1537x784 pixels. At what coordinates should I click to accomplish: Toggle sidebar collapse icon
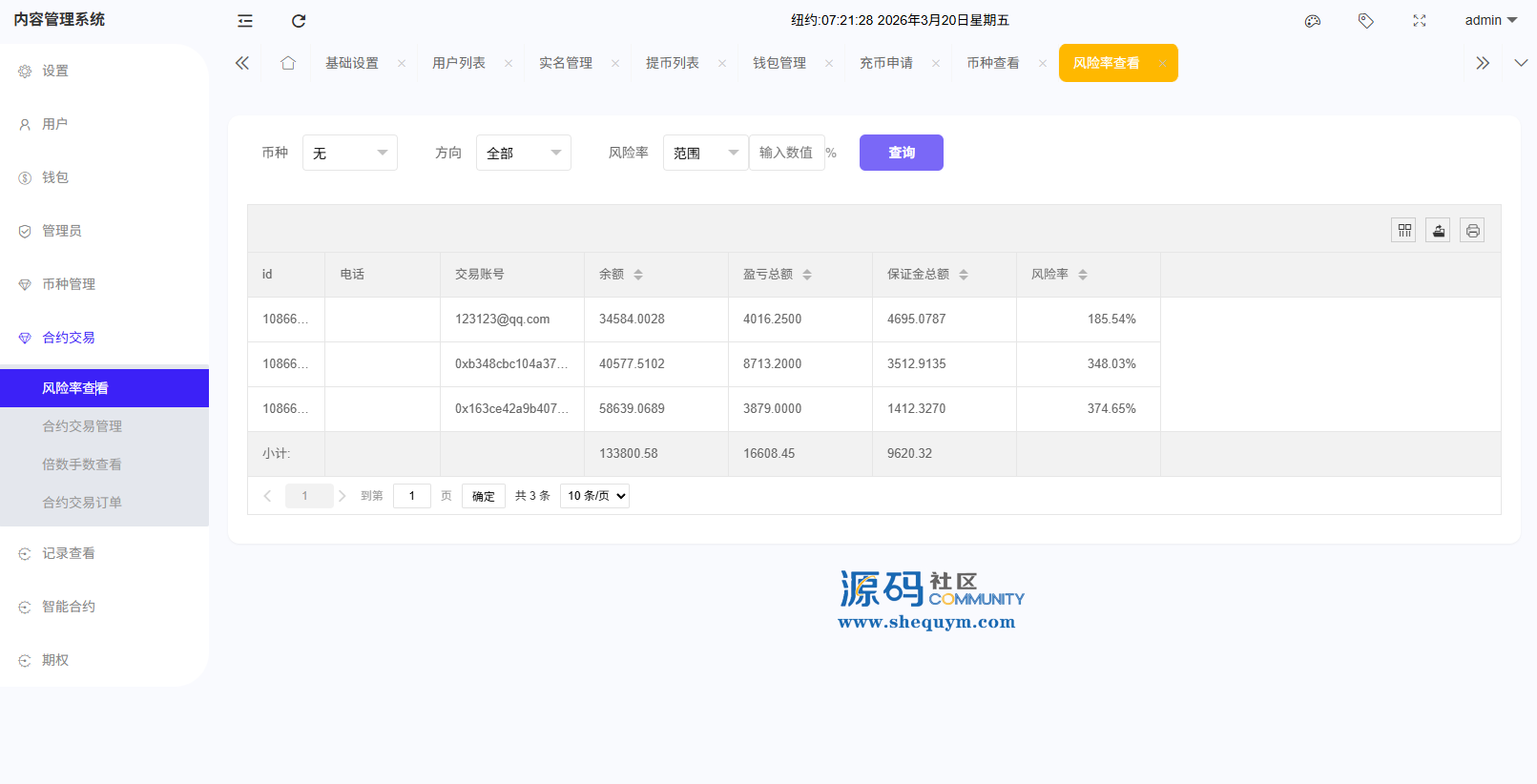(245, 21)
